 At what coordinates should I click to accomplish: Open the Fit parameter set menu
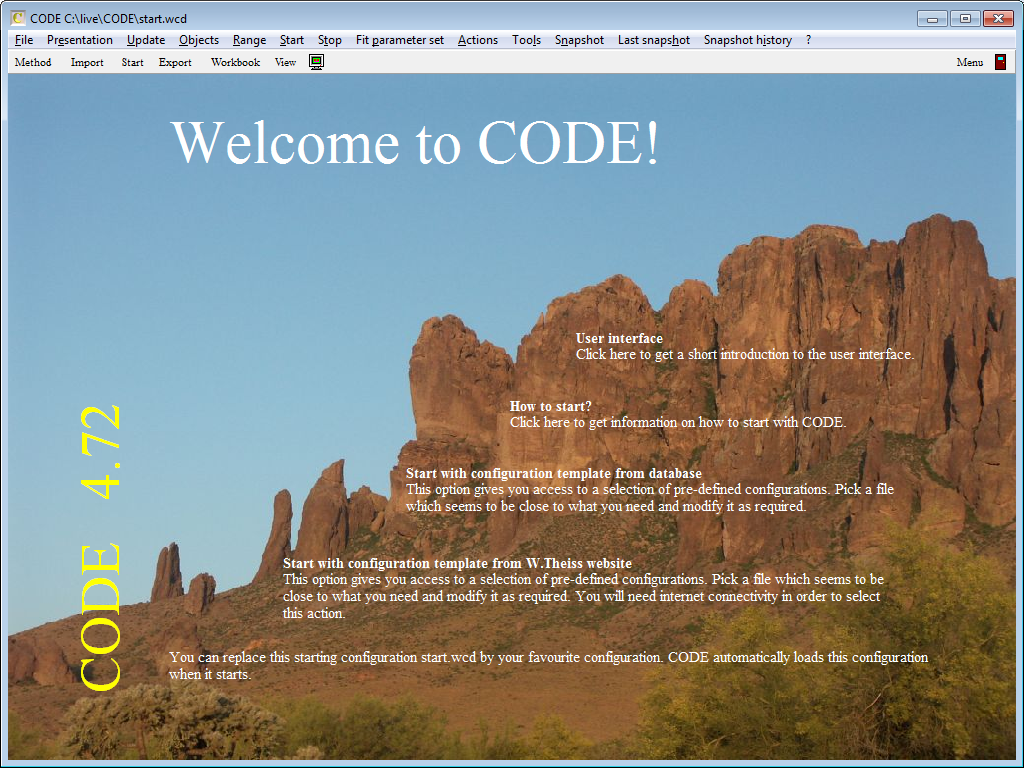[399, 40]
